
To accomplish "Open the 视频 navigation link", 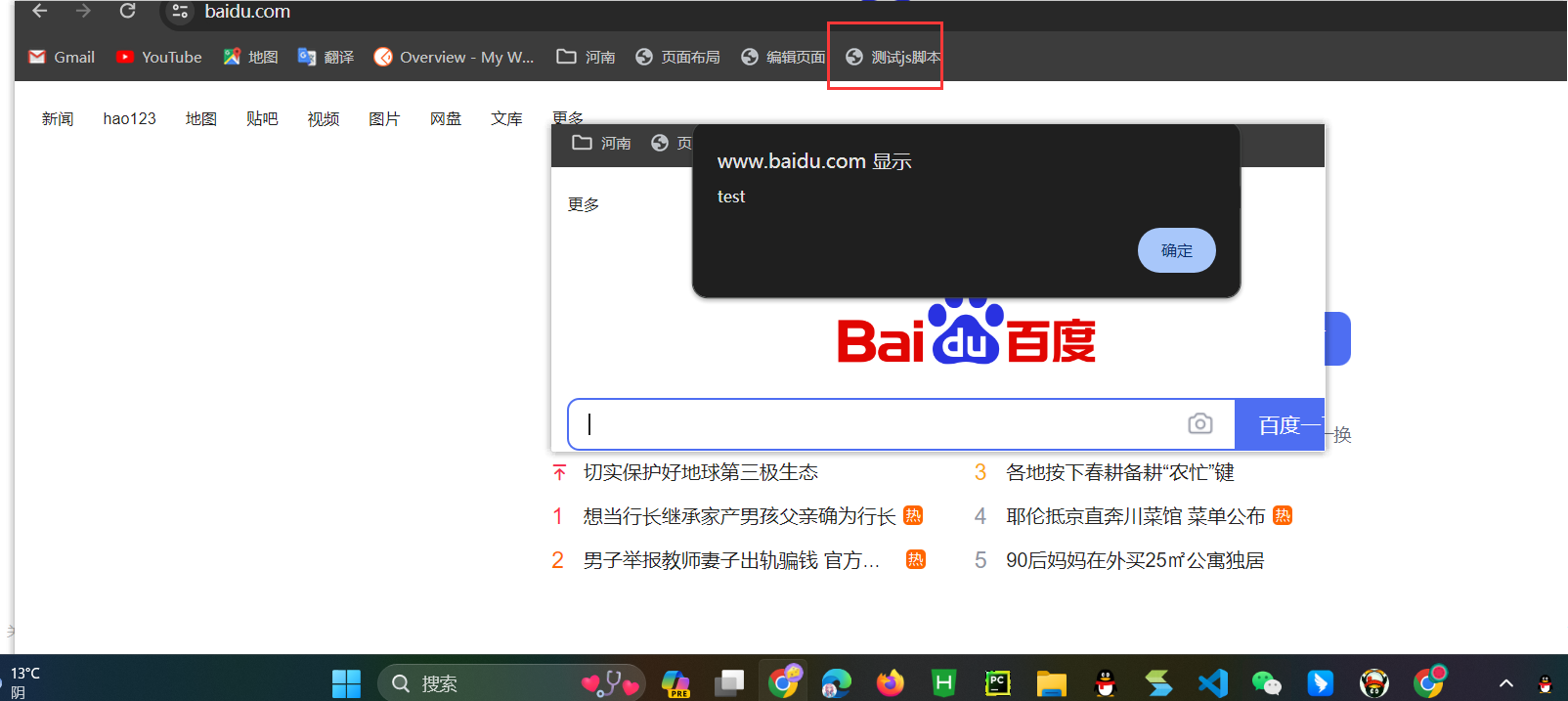I will pyautogui.click(x=324, y=118).
